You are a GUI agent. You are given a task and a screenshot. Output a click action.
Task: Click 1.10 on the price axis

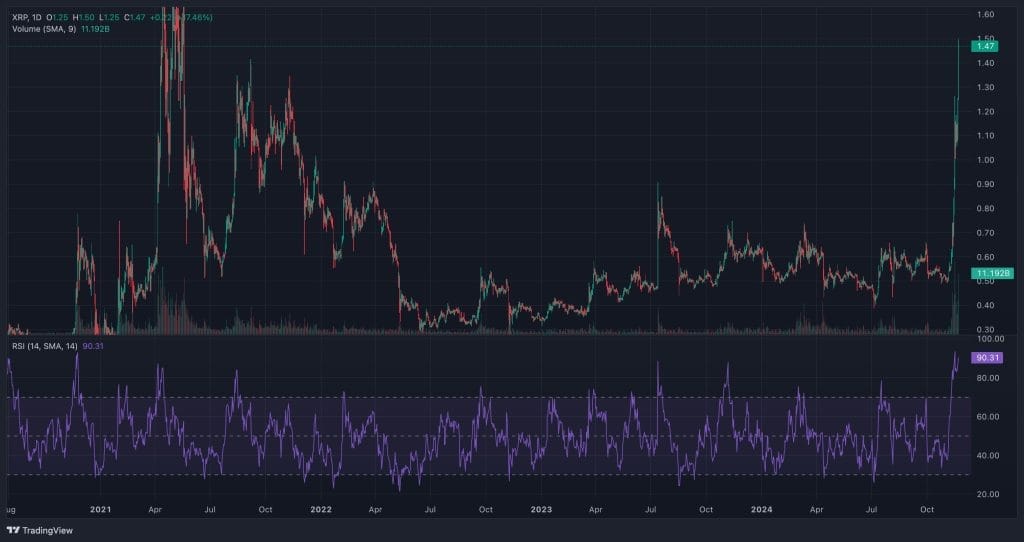[985, 136]
